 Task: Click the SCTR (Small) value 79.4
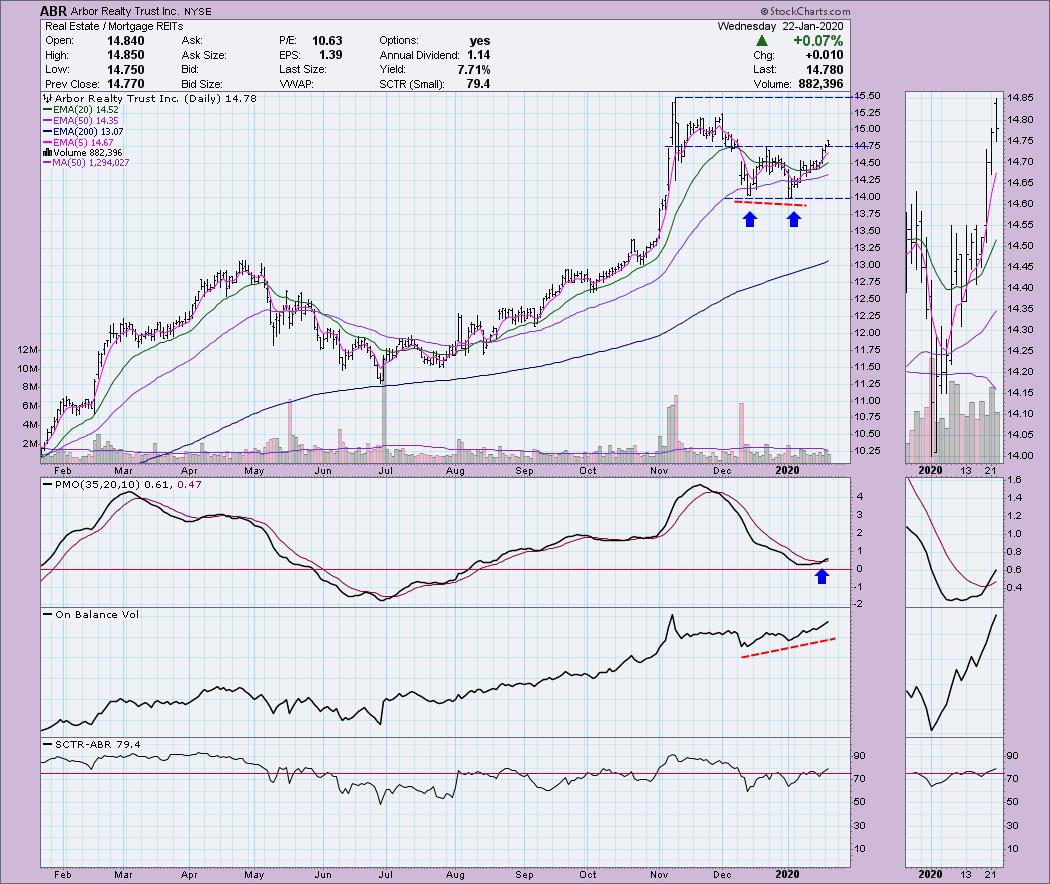[479, 84]
